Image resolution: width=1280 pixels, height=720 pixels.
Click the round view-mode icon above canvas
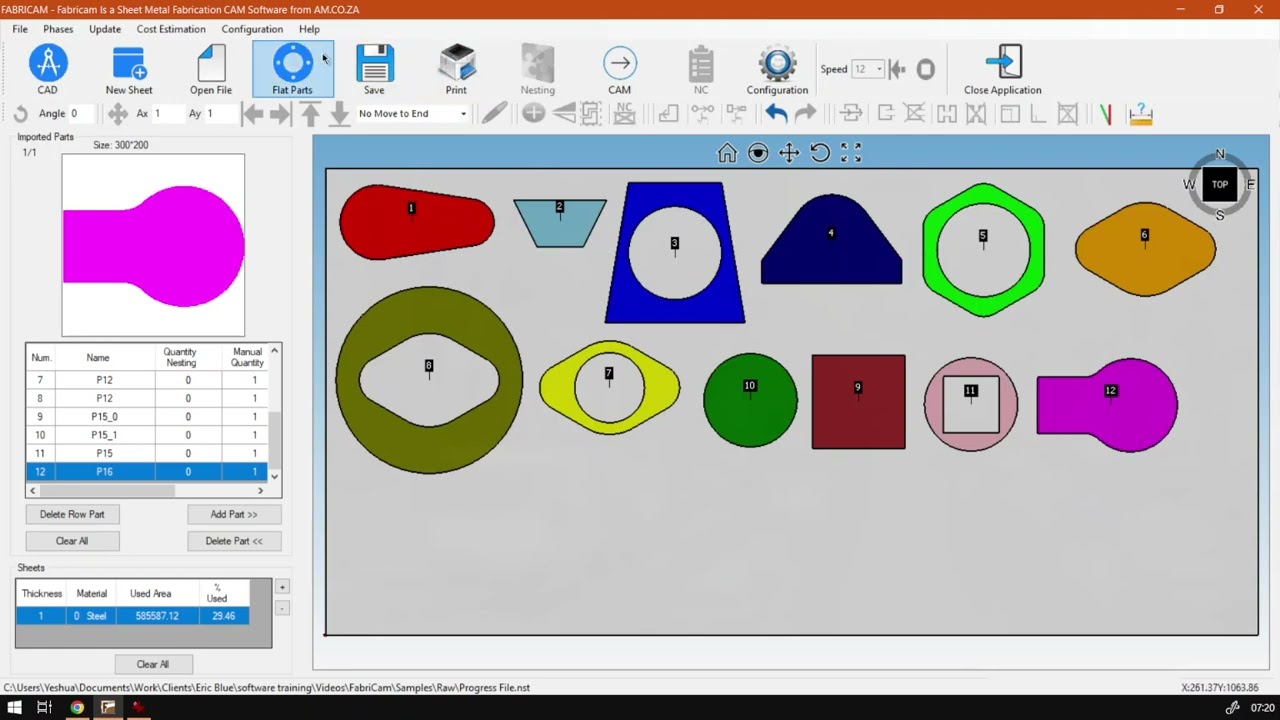point(758,153)
